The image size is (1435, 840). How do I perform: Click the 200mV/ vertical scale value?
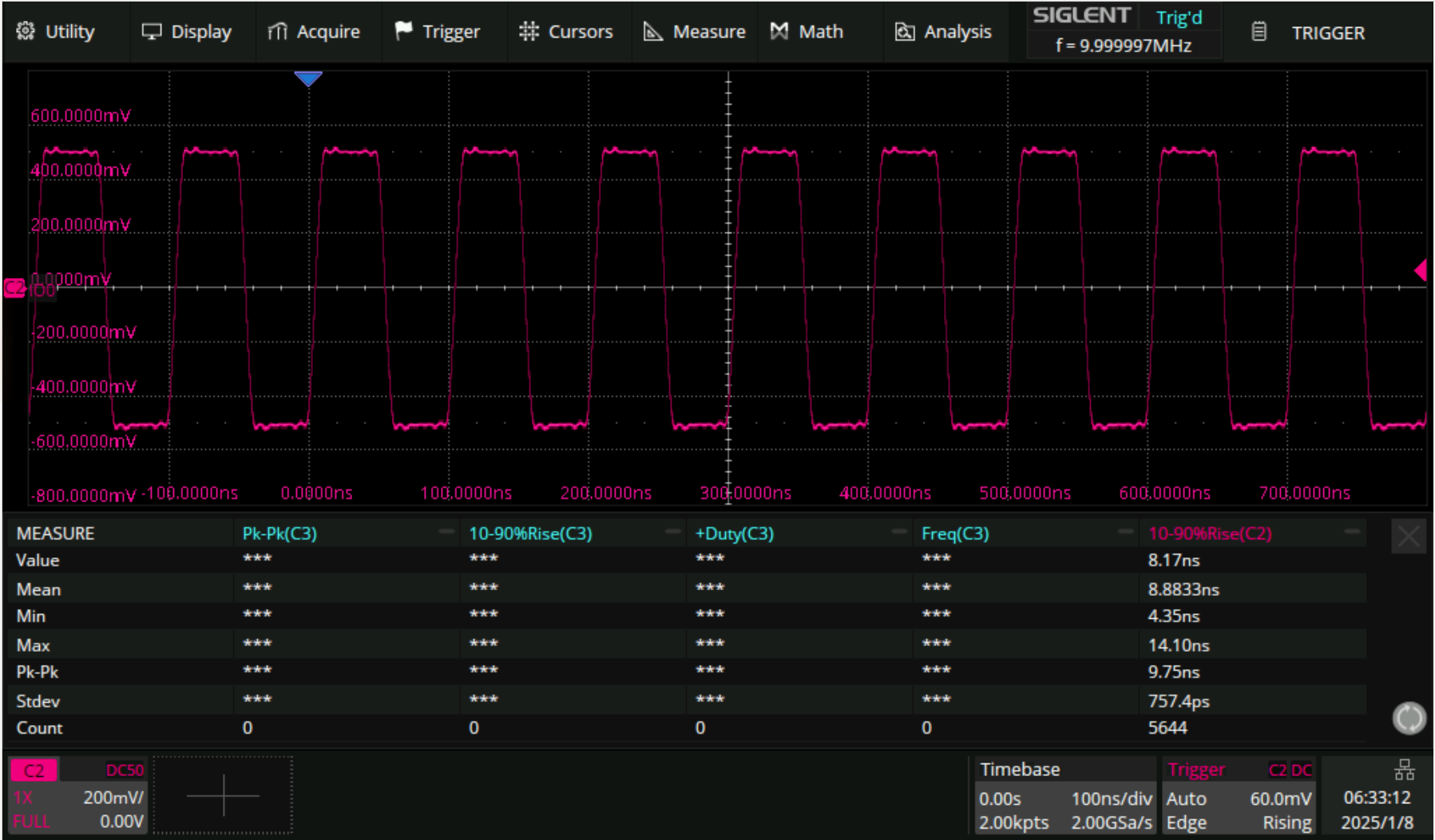coord(113,797)
